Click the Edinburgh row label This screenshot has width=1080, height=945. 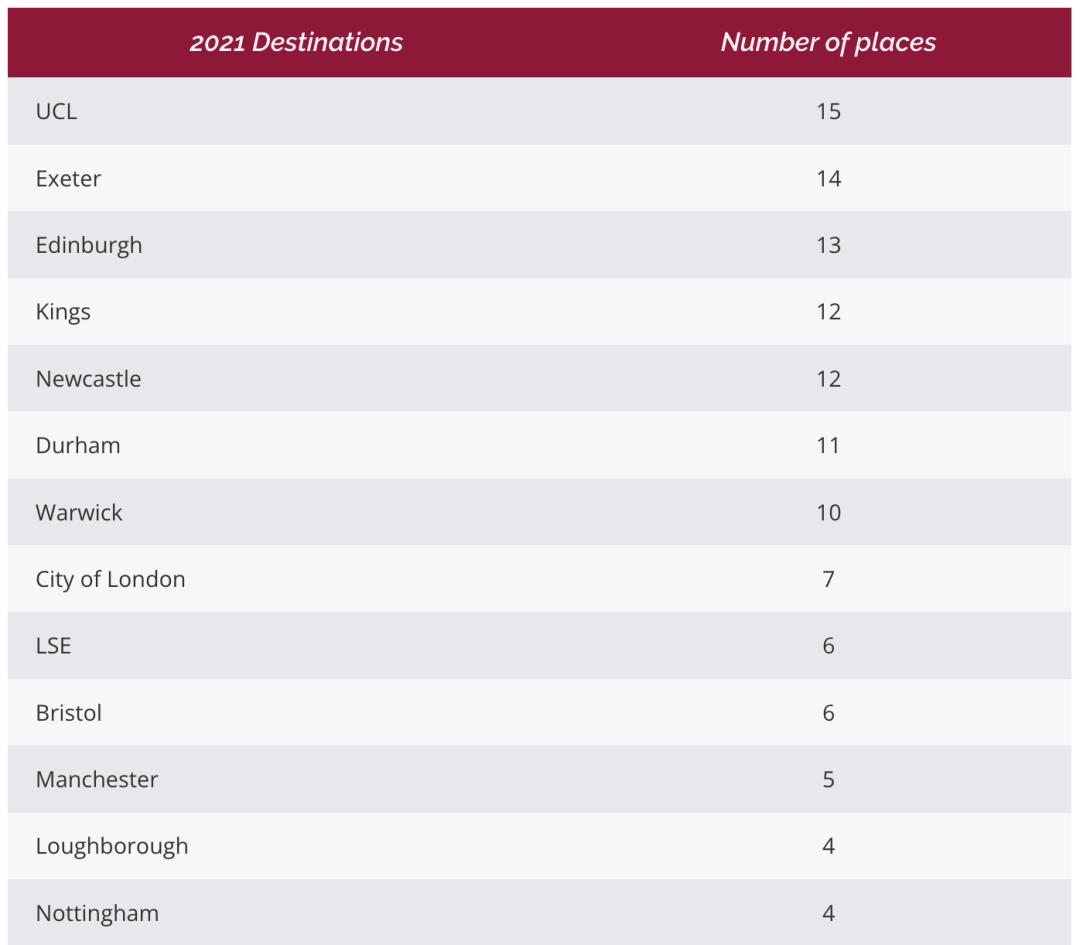coord(89,245)
